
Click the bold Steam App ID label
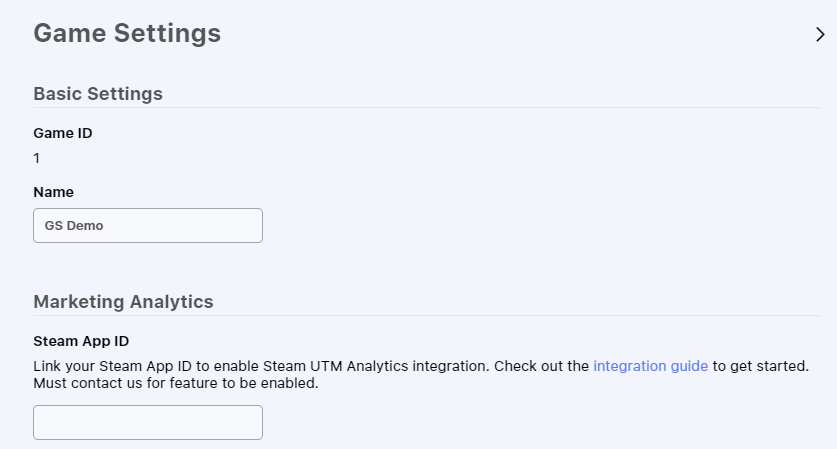point(81,341)
